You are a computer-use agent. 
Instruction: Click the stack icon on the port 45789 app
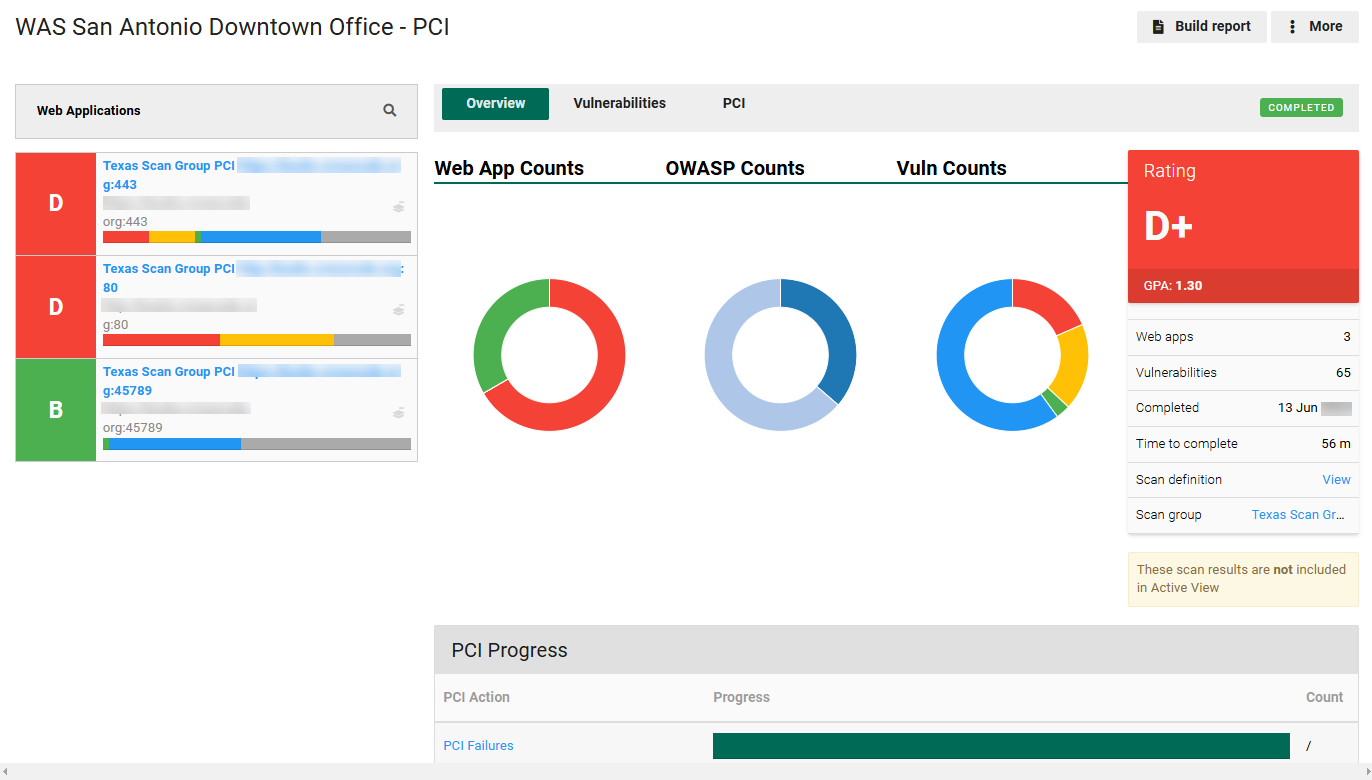coord(399,413)
